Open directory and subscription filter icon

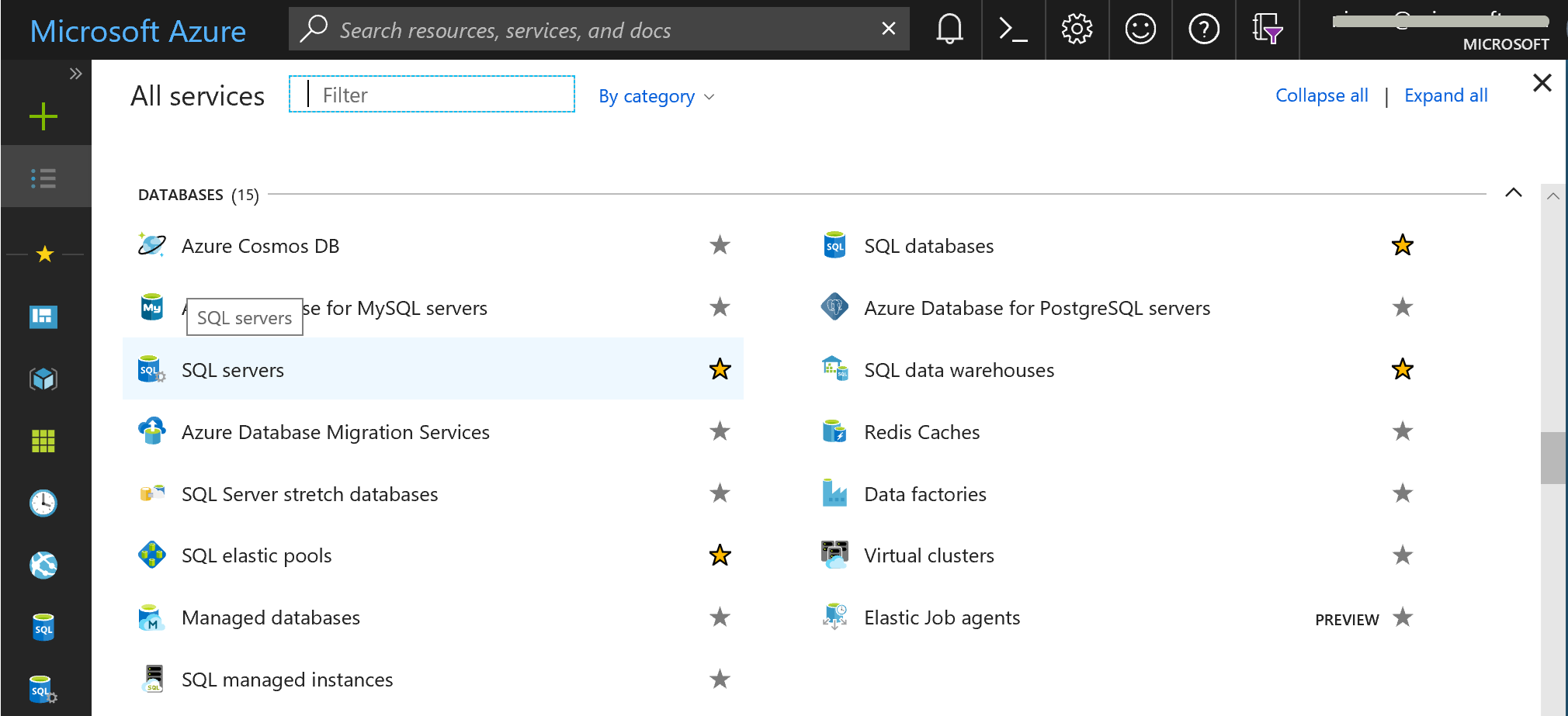coord(1267,30)
